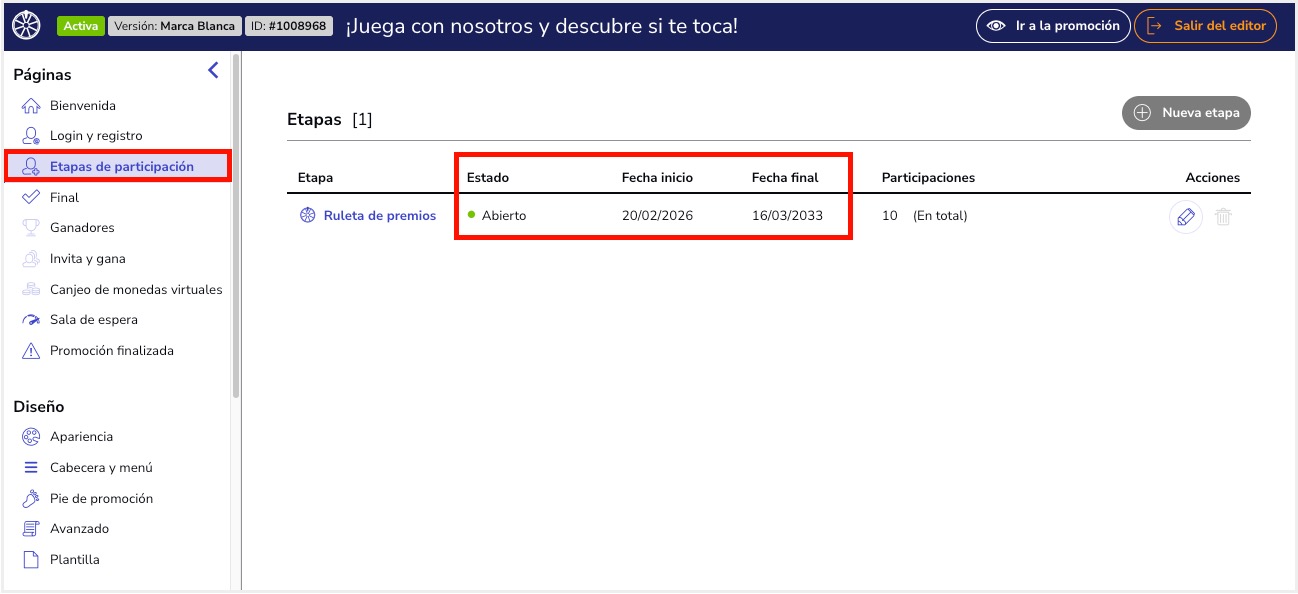The image size is (1298, 594).
Task: Edit the Ruleta de premios stage
Action: [1186, 216]
